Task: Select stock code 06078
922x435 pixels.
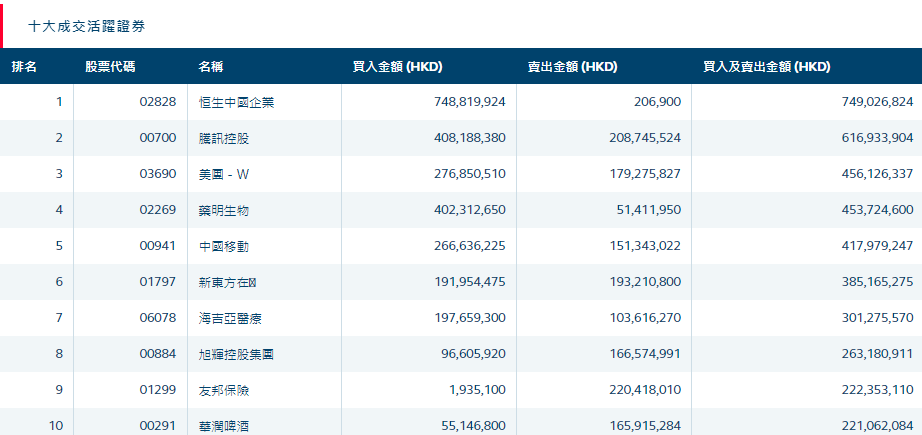Action: tap(158, 318)
